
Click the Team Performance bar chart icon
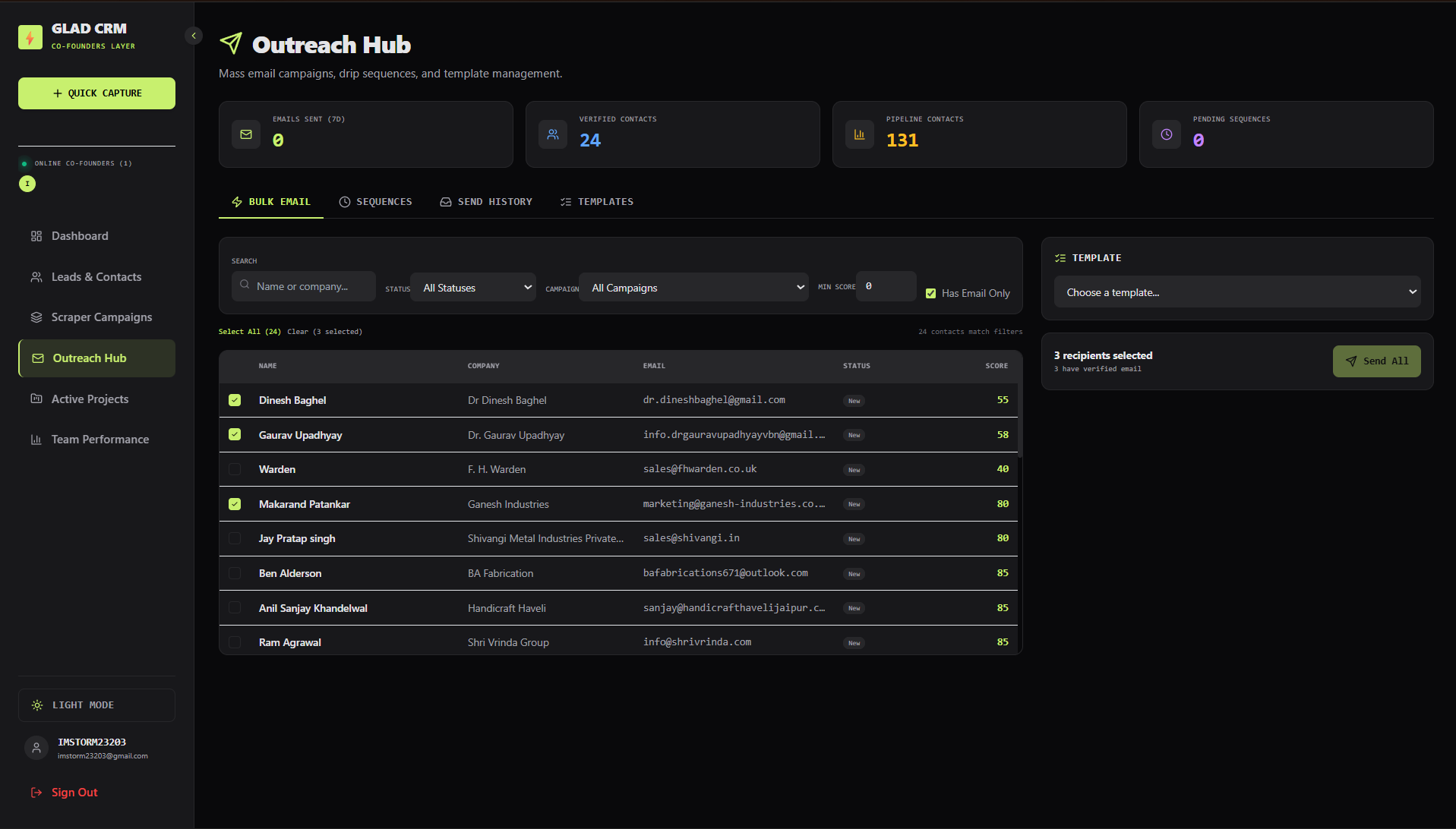point(36,440)
